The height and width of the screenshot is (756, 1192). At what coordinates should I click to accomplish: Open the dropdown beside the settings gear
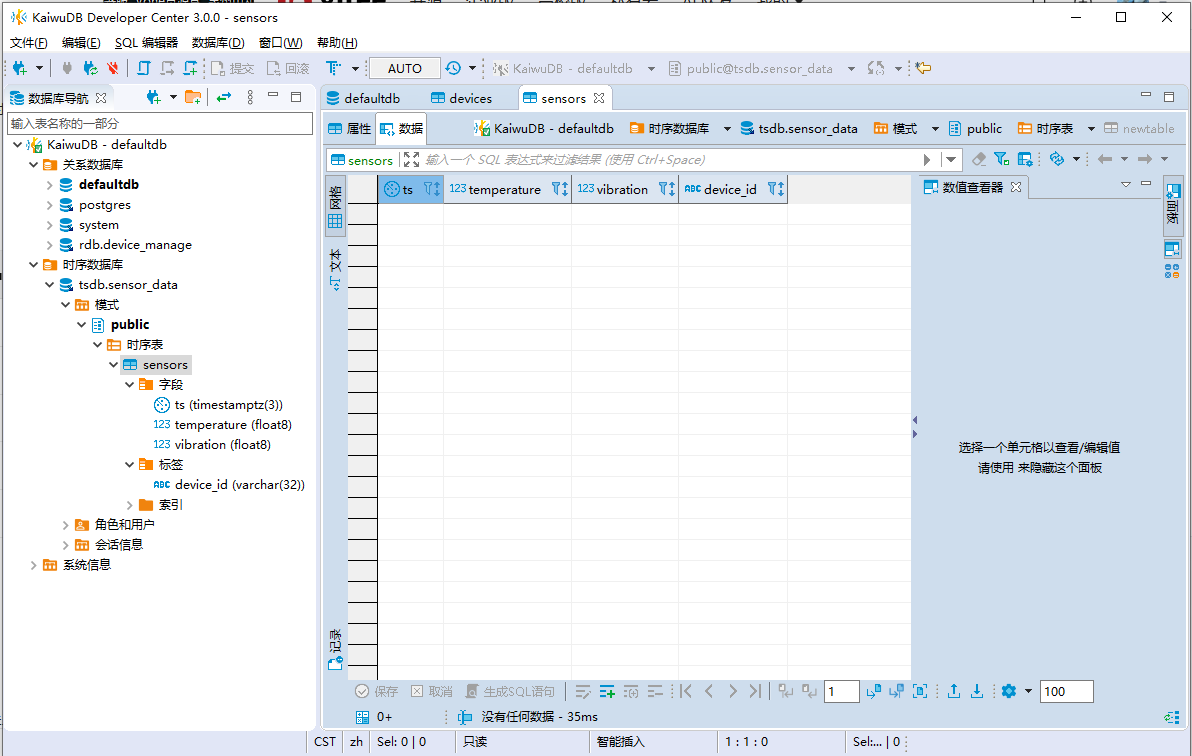1029,691
